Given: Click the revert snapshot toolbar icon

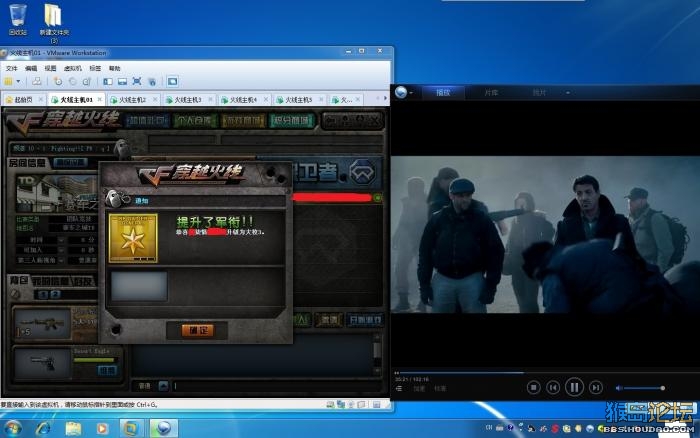Looking at the screenshot, I should point(72,82).
